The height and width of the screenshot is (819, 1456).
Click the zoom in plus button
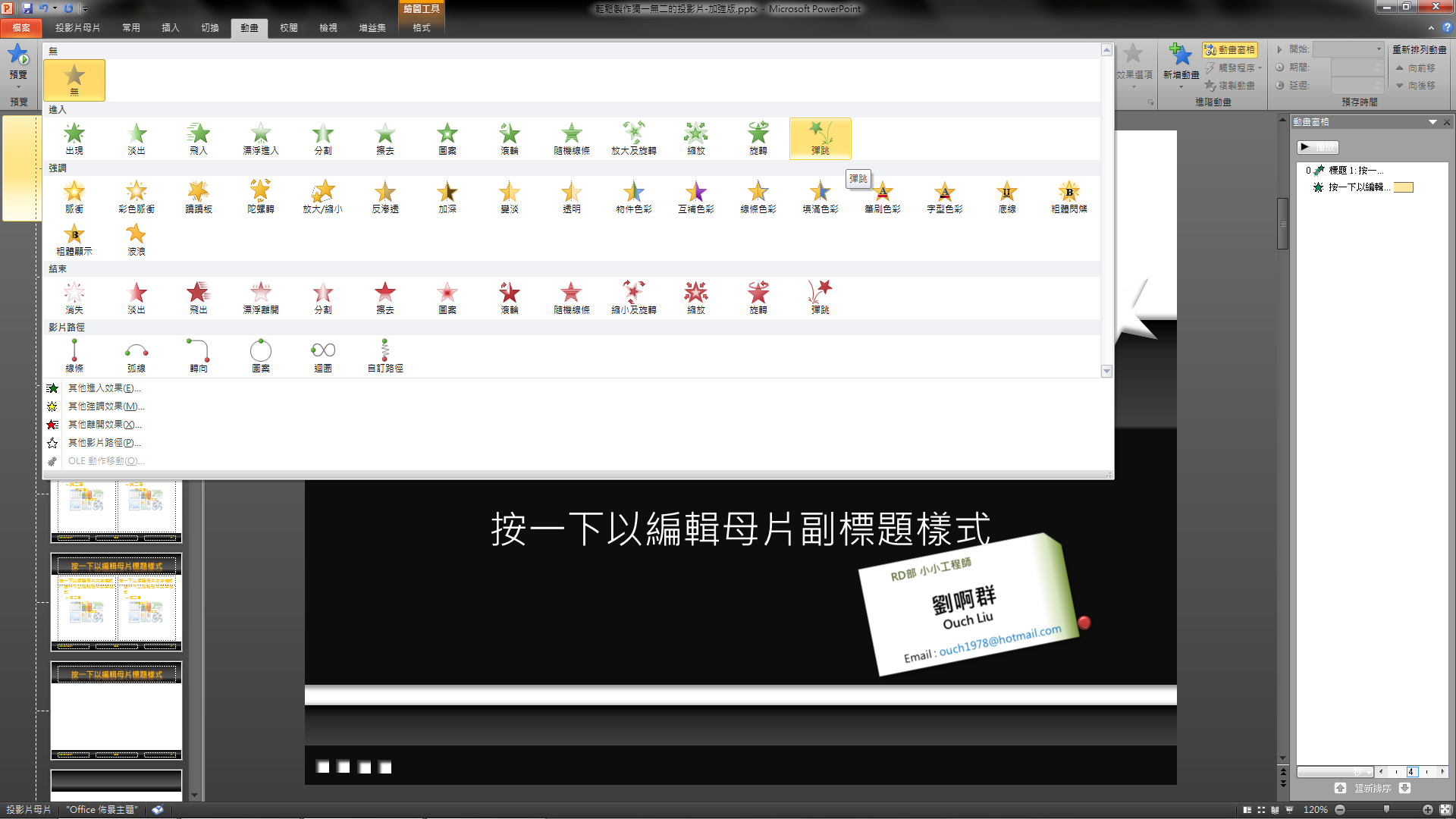(x=1428, y=810)
